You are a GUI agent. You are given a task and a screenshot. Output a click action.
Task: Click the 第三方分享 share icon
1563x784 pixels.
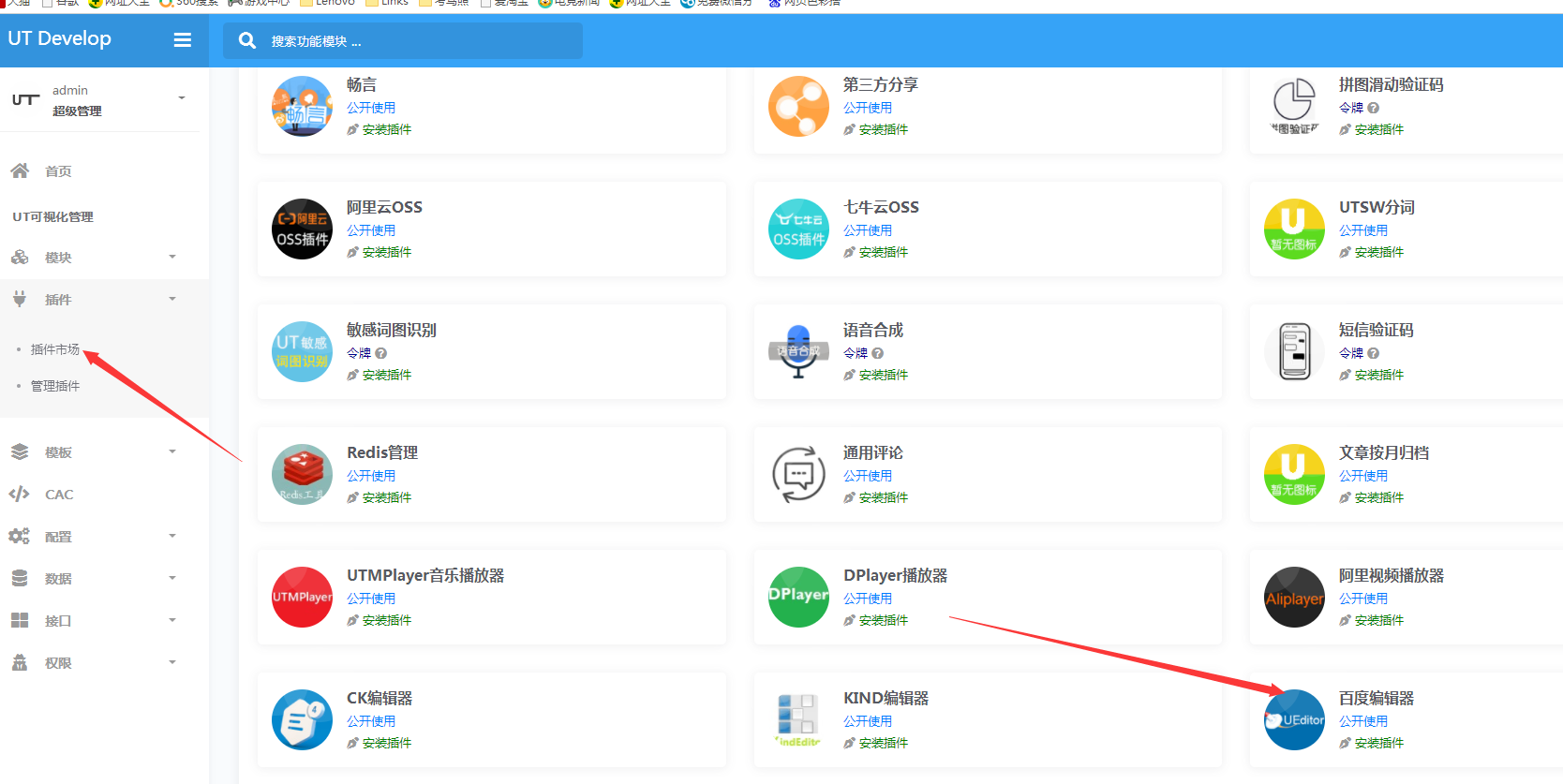pos(798,107)
